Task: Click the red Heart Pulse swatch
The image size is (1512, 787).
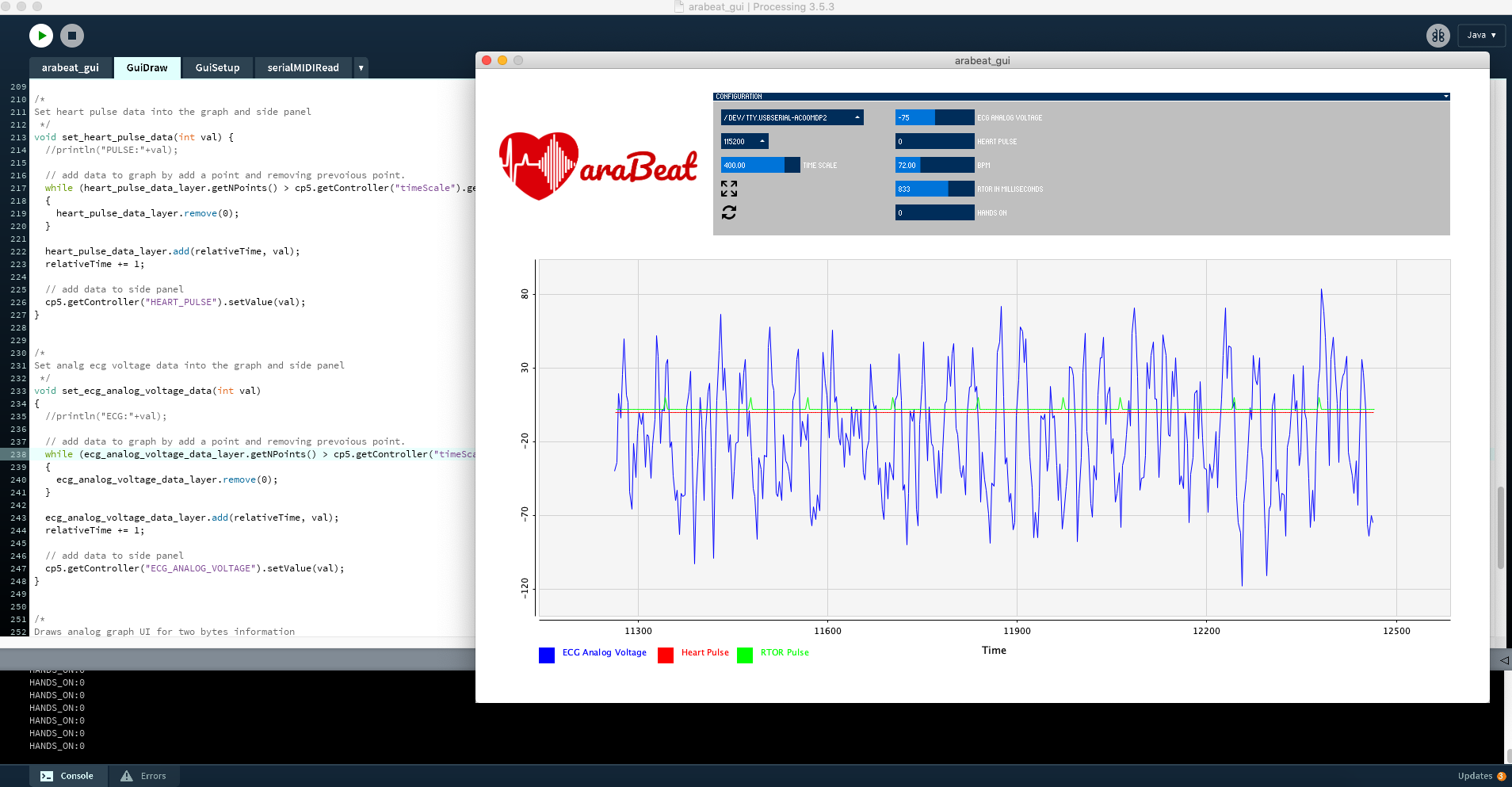Action: pyautogui.click(x=666, y=655)
